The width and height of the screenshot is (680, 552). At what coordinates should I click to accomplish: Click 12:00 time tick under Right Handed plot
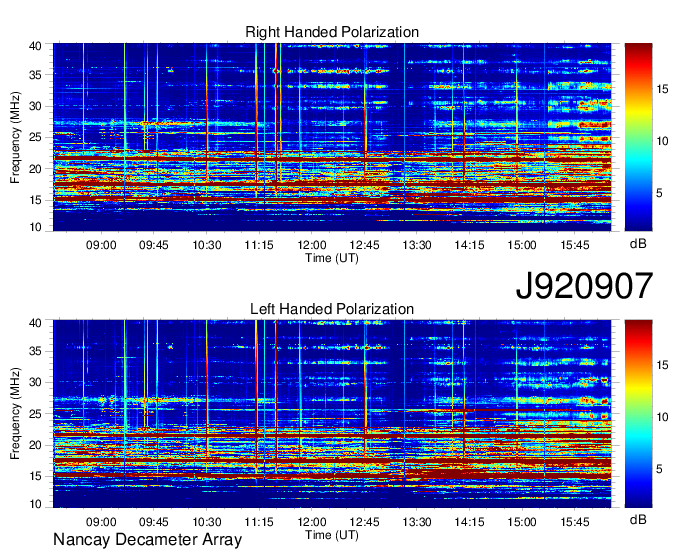(312, 245)
